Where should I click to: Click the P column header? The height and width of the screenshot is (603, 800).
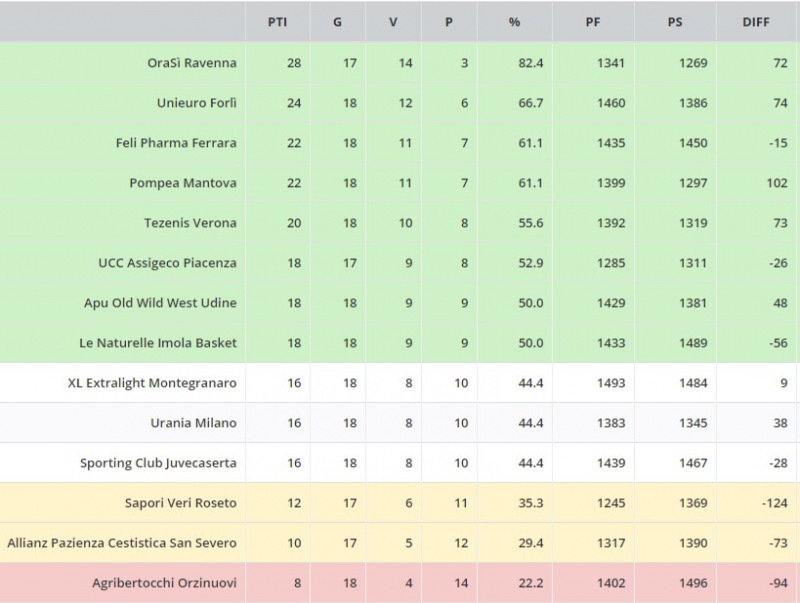[x=449, y=22]
